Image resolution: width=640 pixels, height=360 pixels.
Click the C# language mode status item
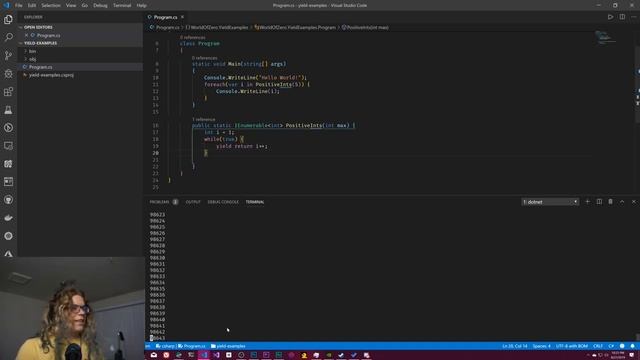611,346
